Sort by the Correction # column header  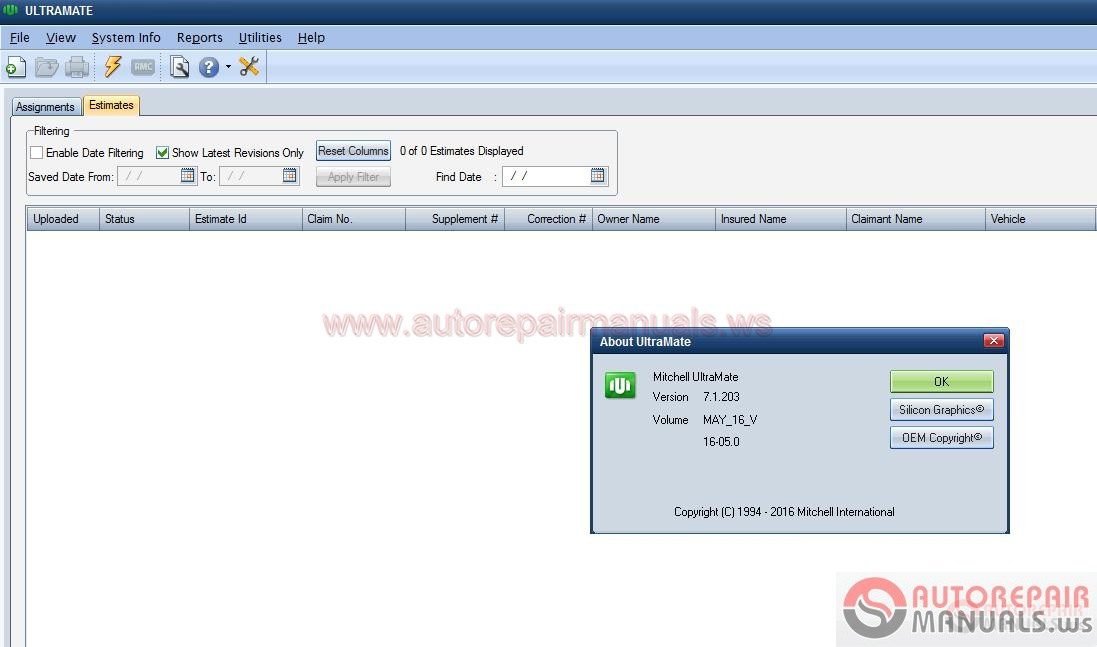[548, 219]
